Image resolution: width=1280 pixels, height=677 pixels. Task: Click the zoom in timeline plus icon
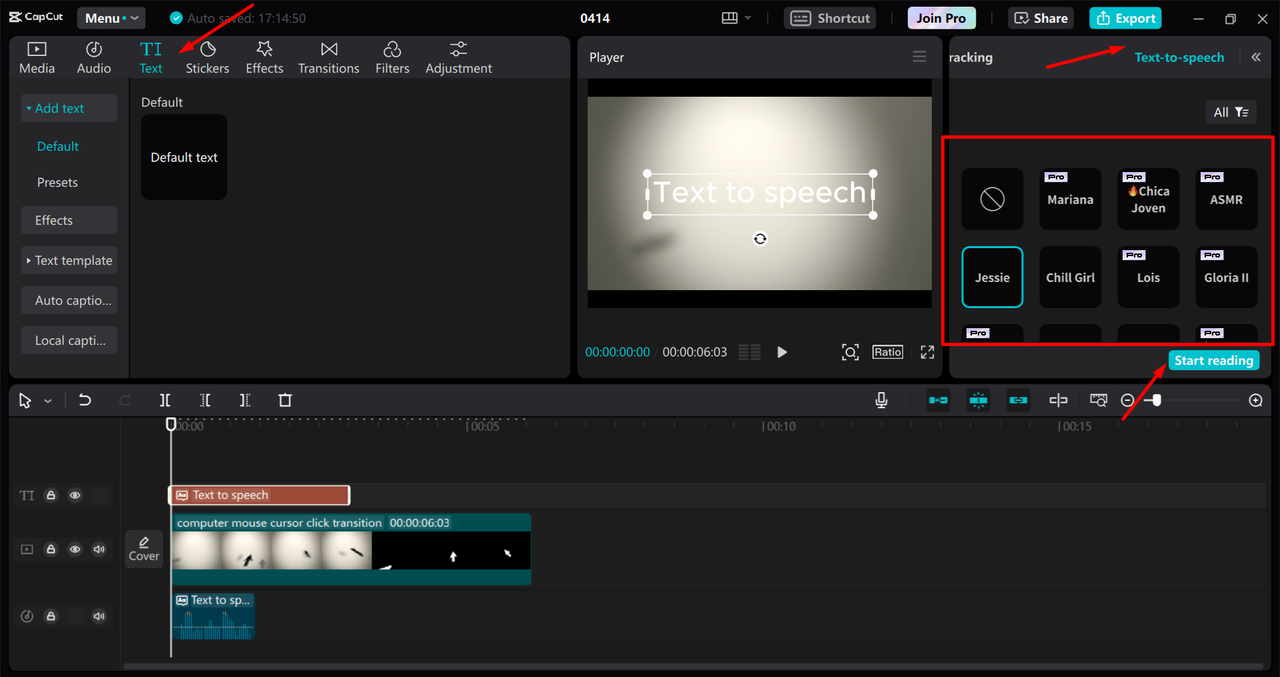(x=1256, y=400)
